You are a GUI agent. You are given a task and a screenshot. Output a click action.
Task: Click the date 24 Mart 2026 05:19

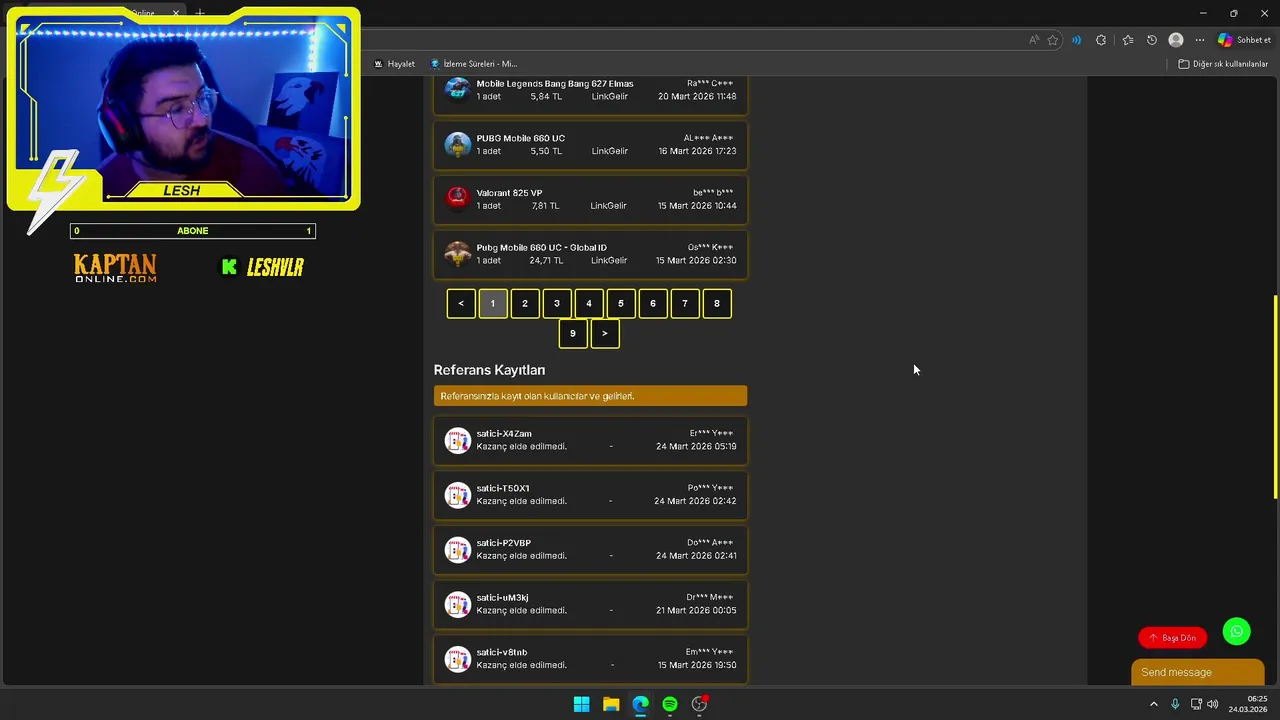pyautogui.click(x=696, y=446)
